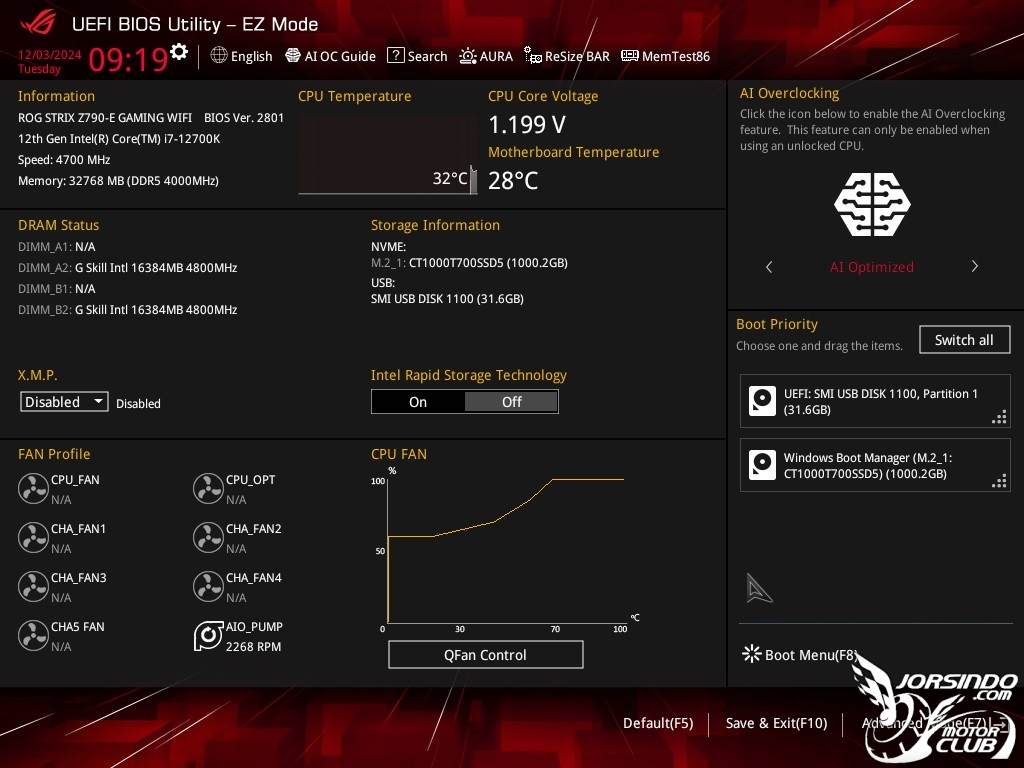The height and width of the screenshot is (768, 1024).
Task: Click the CHA_FAN4 fan icon
Action: click(208, 586)
